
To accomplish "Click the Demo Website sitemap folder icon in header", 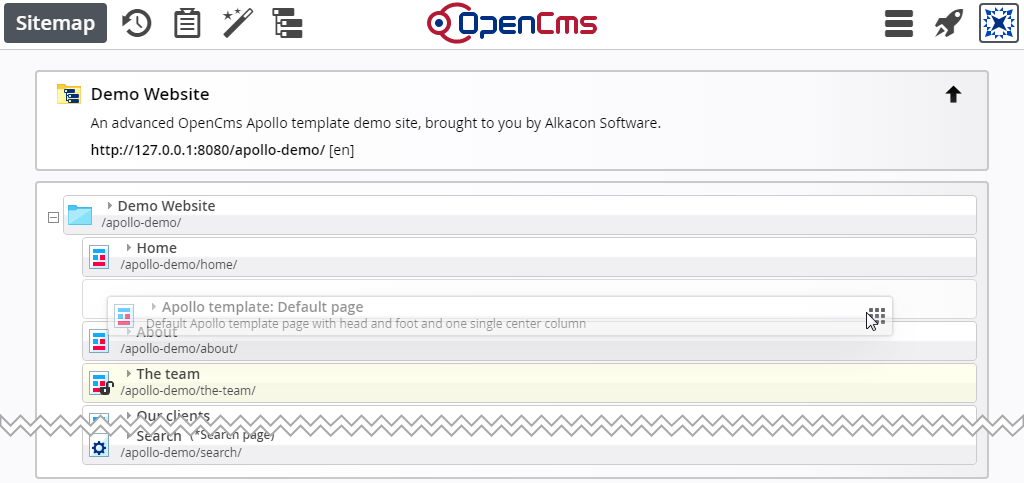I will click(x=69, y=95).
